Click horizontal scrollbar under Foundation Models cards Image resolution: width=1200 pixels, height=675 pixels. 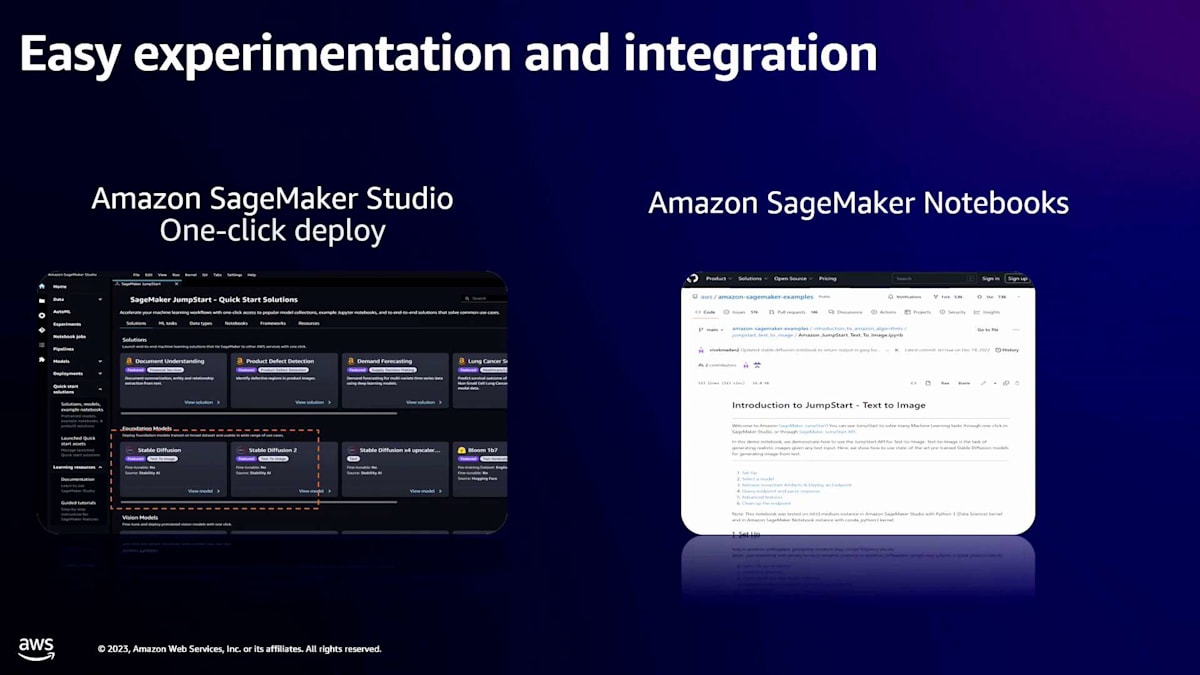click(x=259, y=502)
